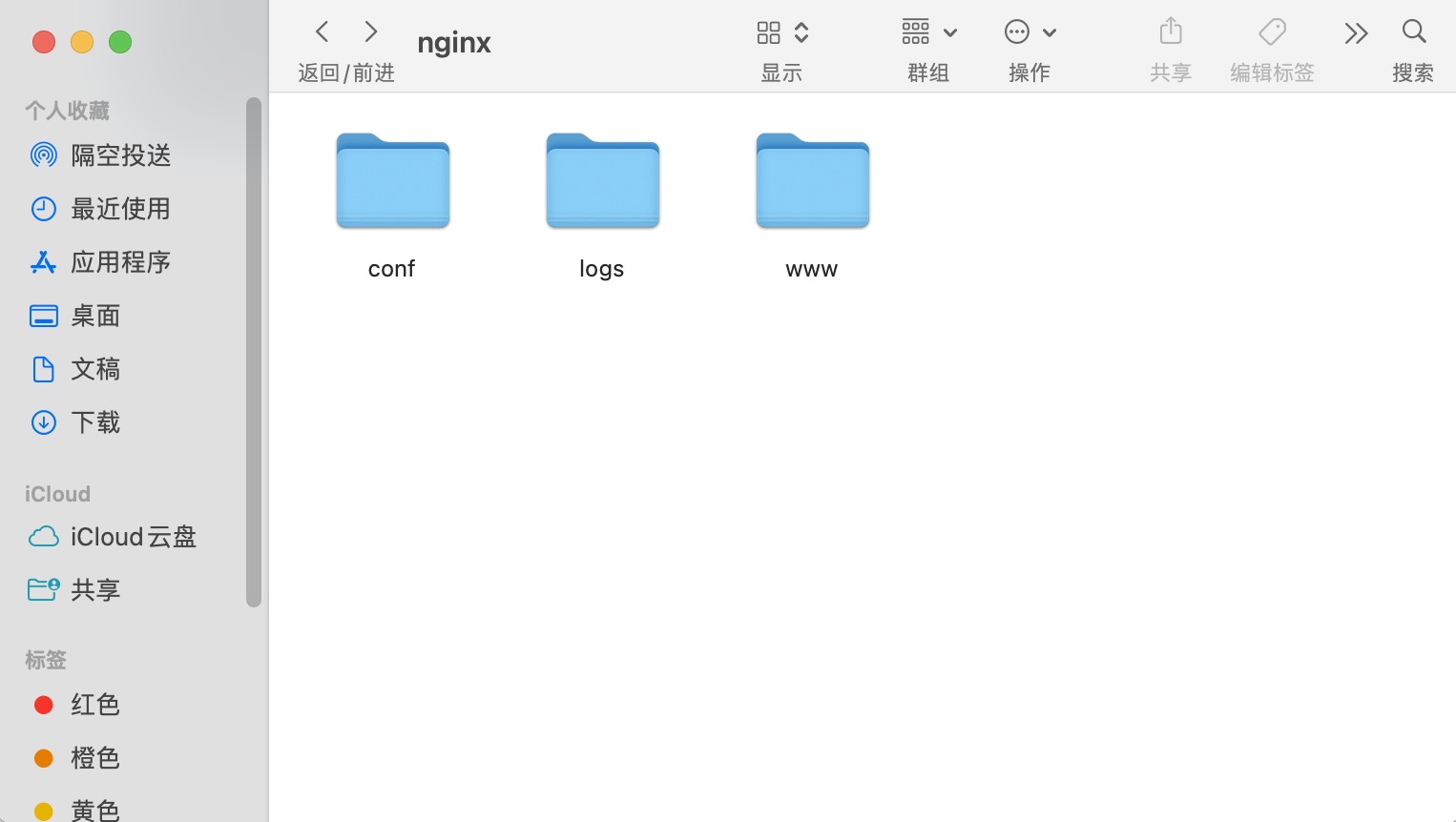The width and height of the screenshot is (1456, 822).
Task: Click the 个人收藏 section header
Action: tap(67, 111)
